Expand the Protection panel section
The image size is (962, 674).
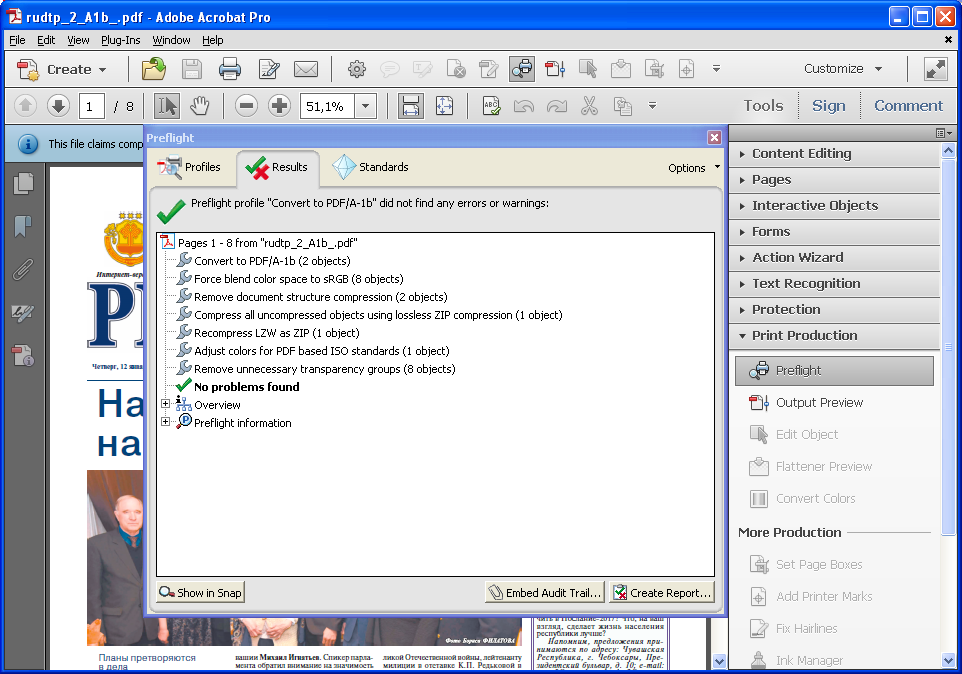834,310
